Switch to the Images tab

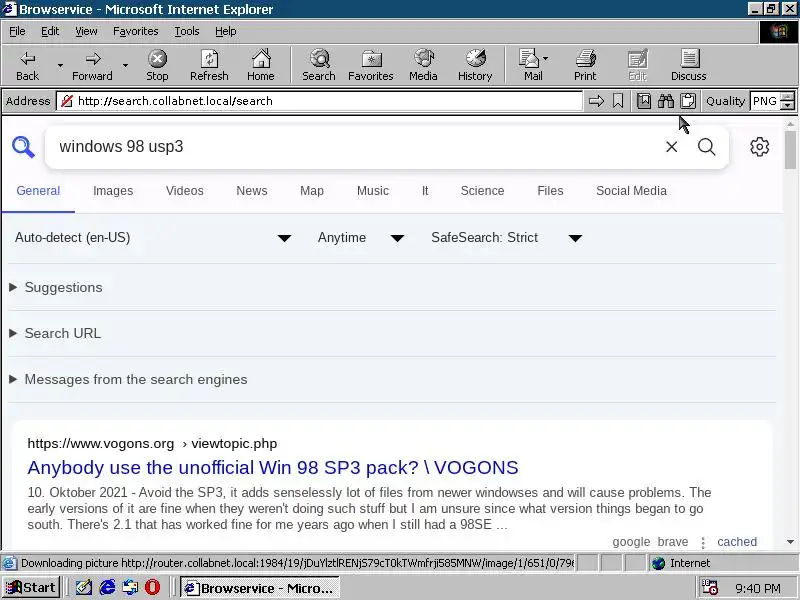pyautogui.click(x=113, y=191)
